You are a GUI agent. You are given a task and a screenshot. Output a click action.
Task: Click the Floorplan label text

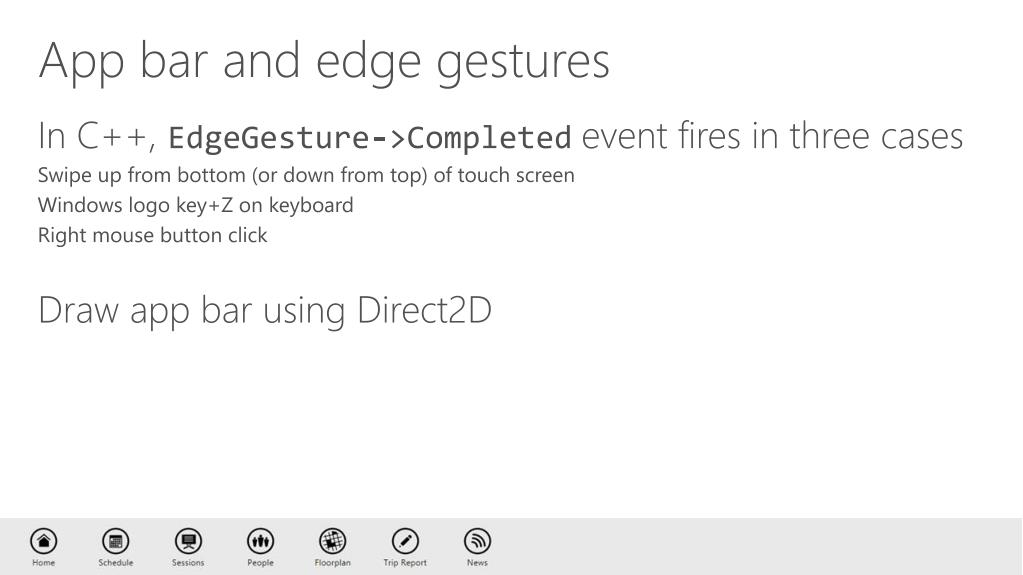333,563
